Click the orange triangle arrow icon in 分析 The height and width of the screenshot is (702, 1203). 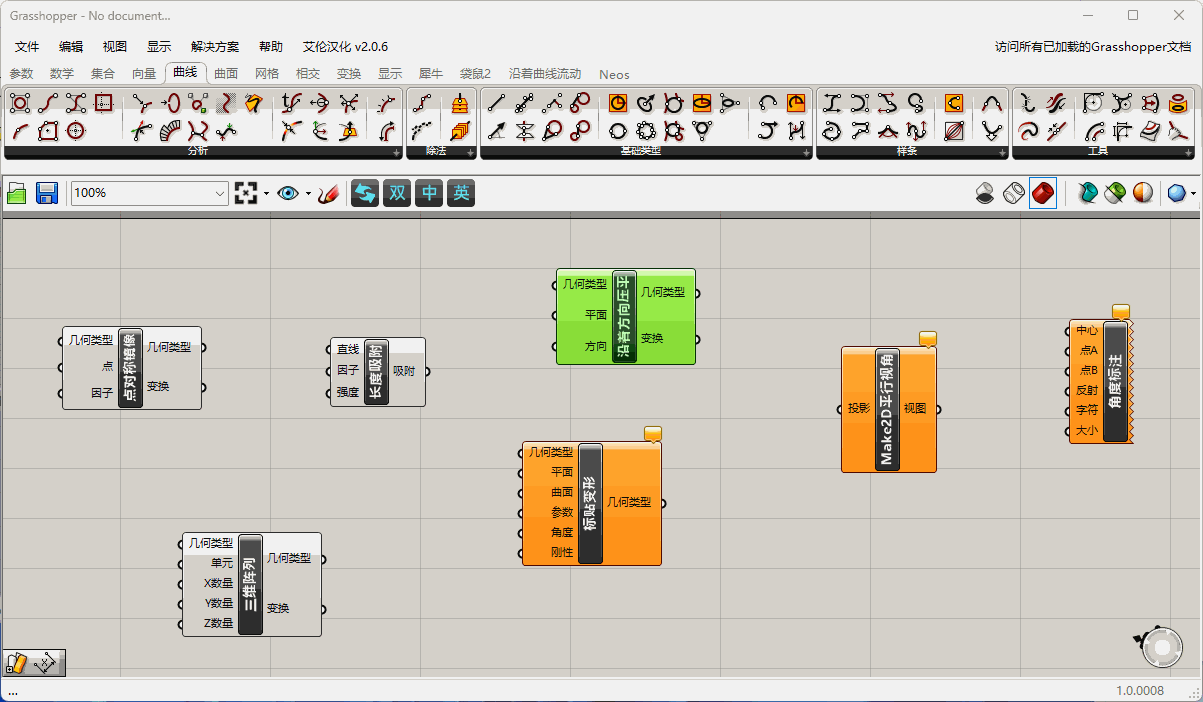coord(348,130)
